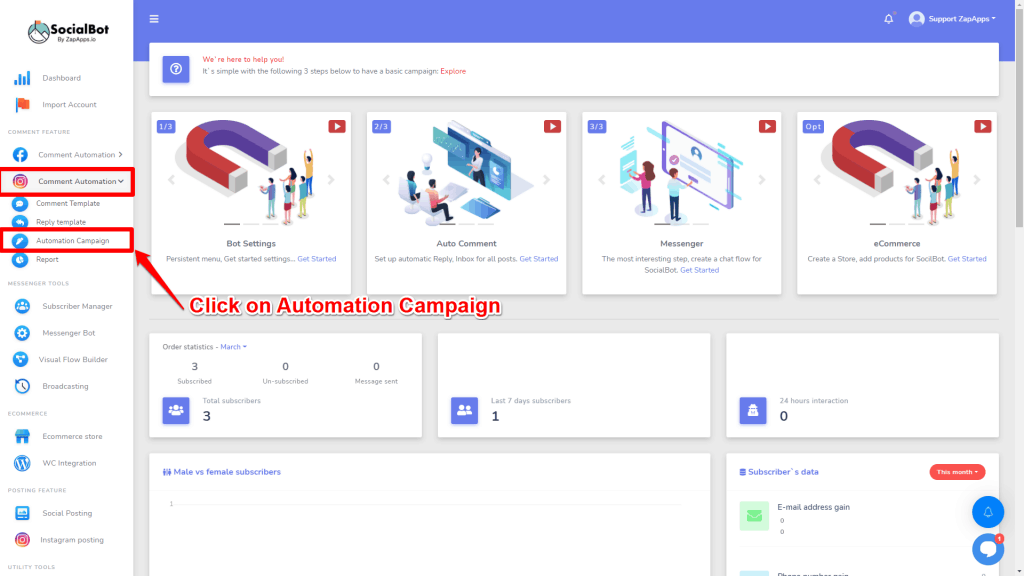
Task: Click E-mail address gain envelope icon
Action: (754, 516)
